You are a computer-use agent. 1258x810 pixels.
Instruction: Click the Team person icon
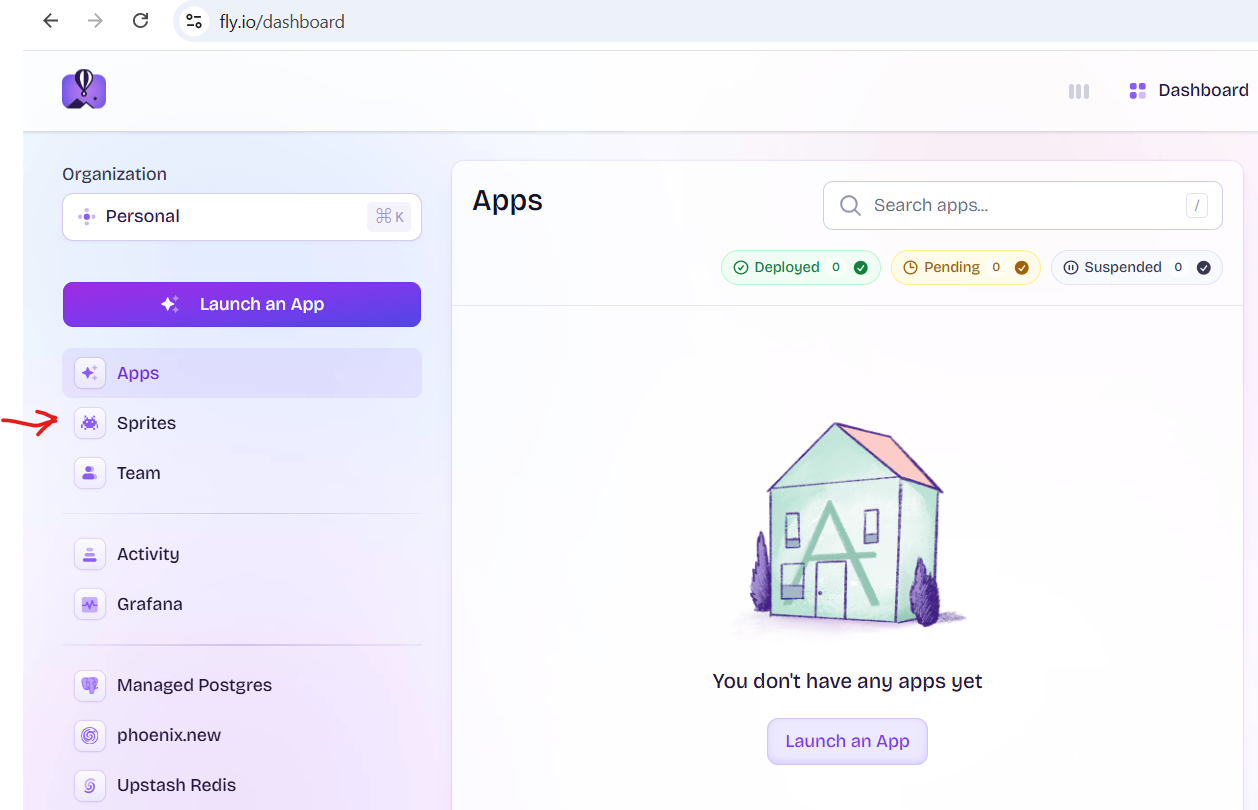click(x=90, y=473)
